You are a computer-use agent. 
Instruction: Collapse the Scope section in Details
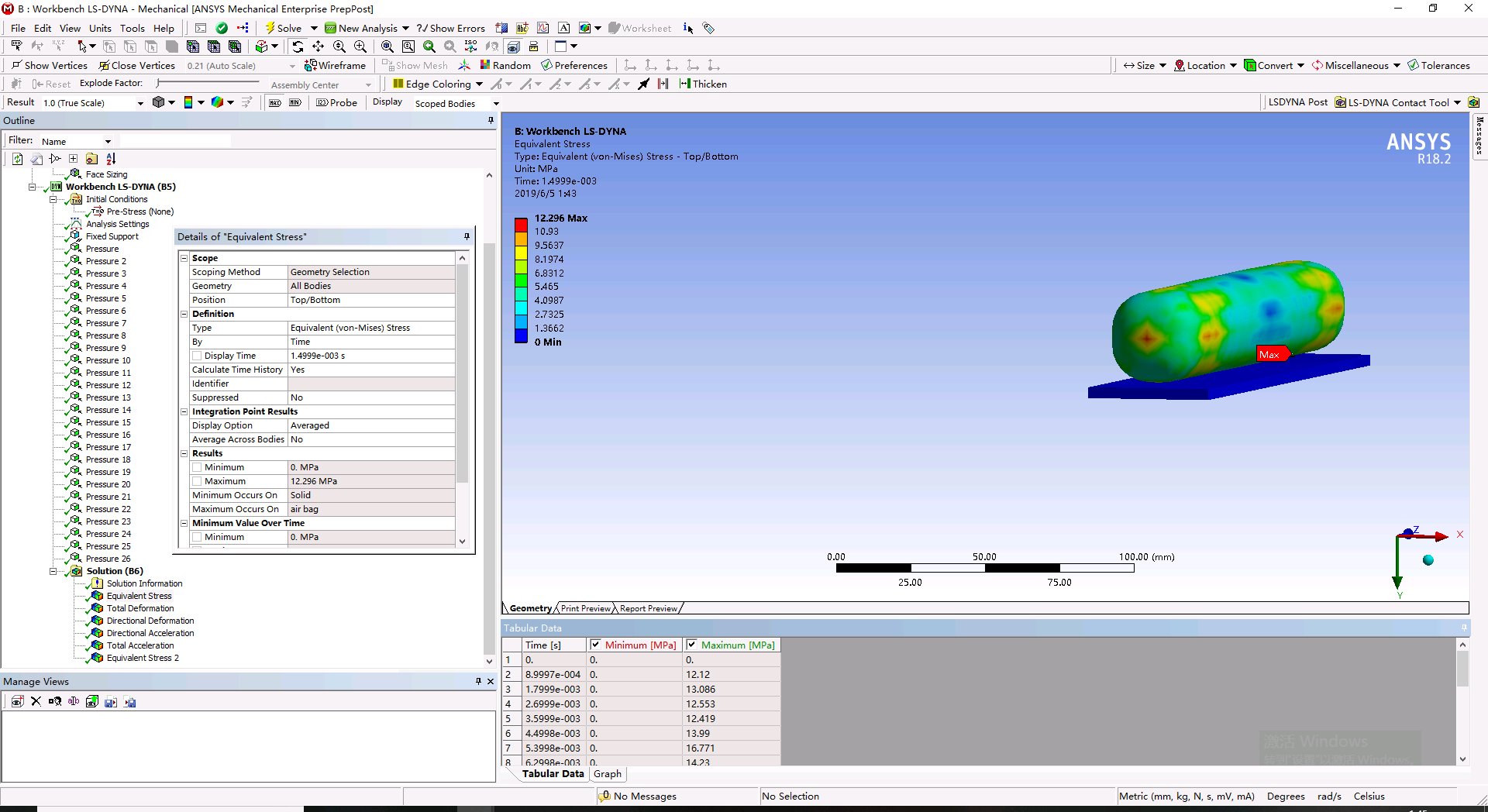coord(184,258)
